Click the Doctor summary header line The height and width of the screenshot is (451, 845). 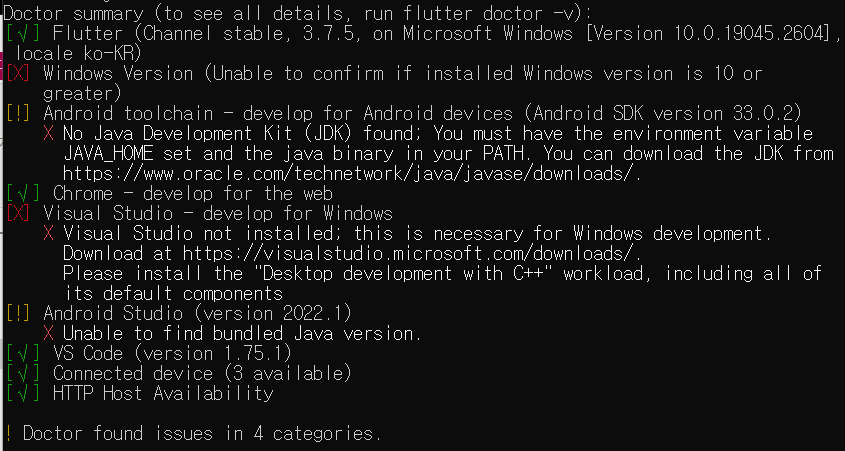pyautogui.click(x=289, y=13)
